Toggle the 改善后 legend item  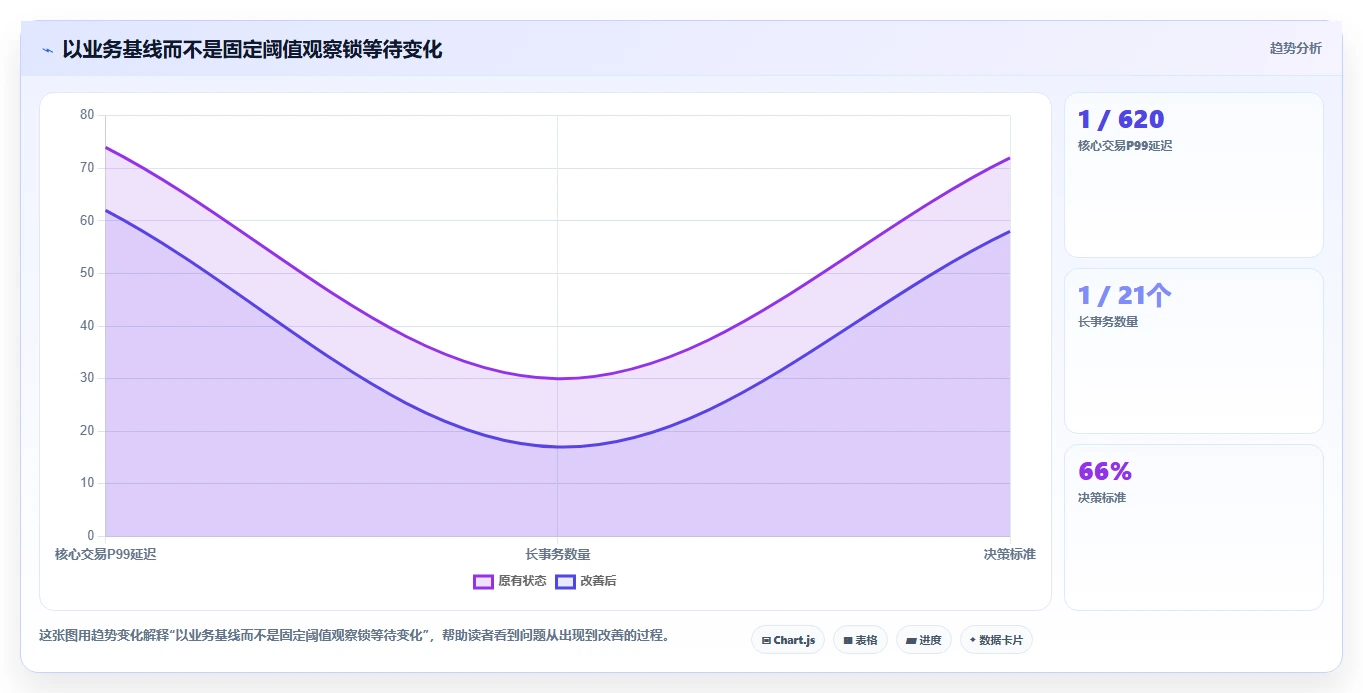(586, 581)
